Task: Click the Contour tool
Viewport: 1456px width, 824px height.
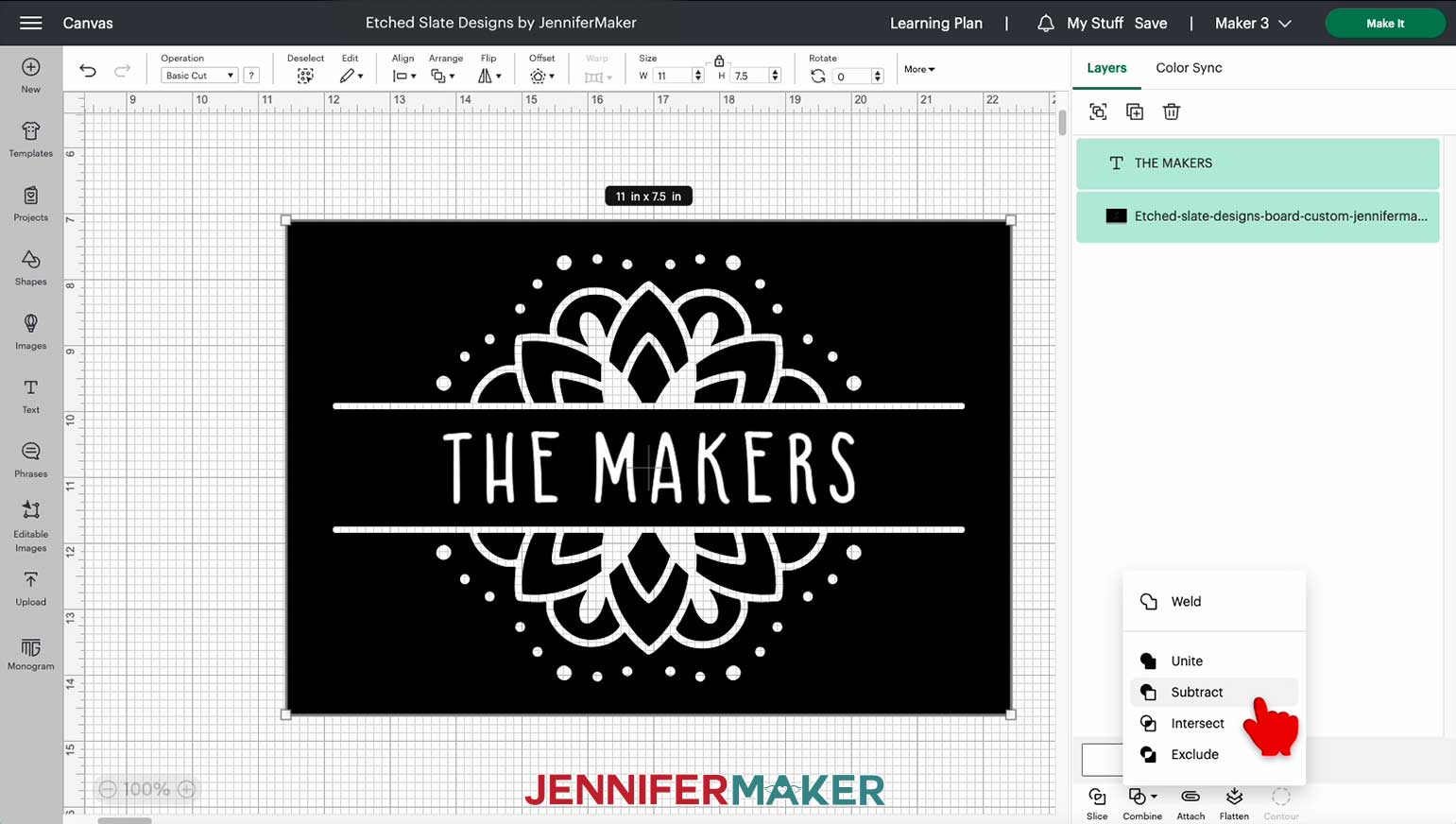Action: pyautogui.click(x=1281, y=803)
